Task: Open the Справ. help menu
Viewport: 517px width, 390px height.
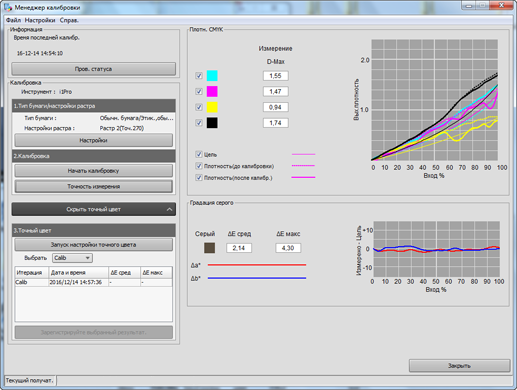Action: point(69,20)
